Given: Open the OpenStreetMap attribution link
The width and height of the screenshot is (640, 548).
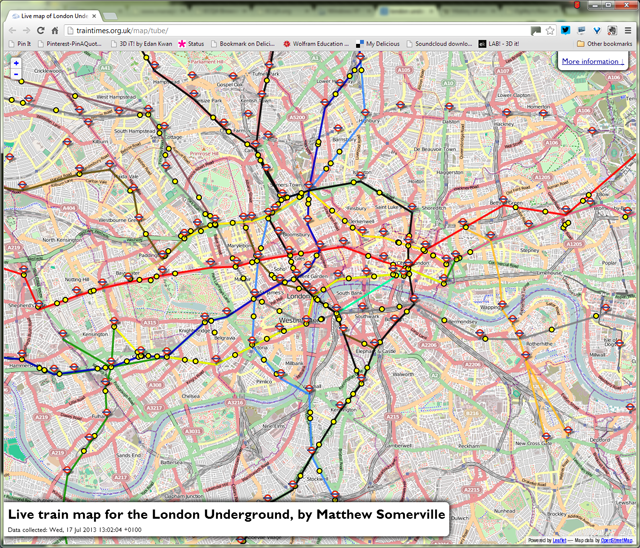Looking at the screenshot, I should coord(616,540).
